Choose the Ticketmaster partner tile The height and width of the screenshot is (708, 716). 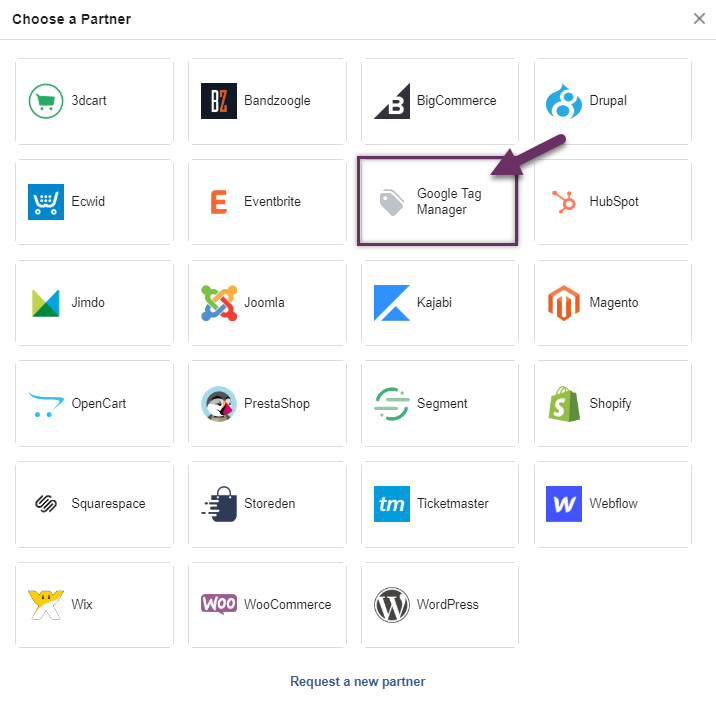click(x=440, y=504)
